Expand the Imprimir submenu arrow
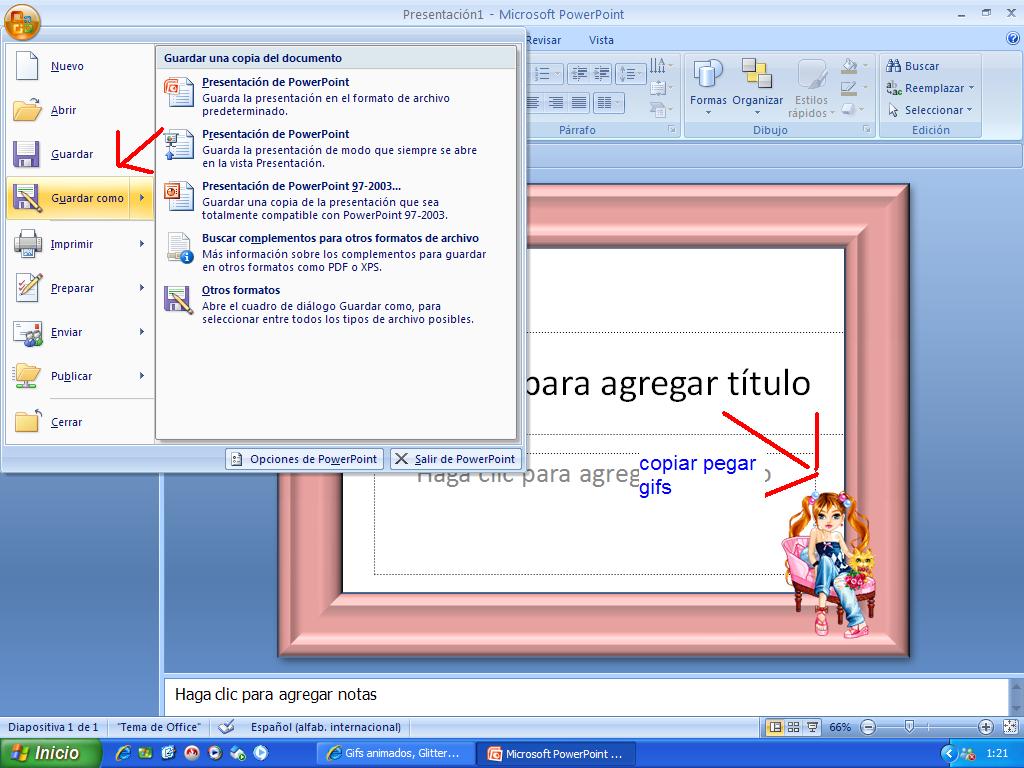Screen dimensions: 1024x768 click(142, 244)
